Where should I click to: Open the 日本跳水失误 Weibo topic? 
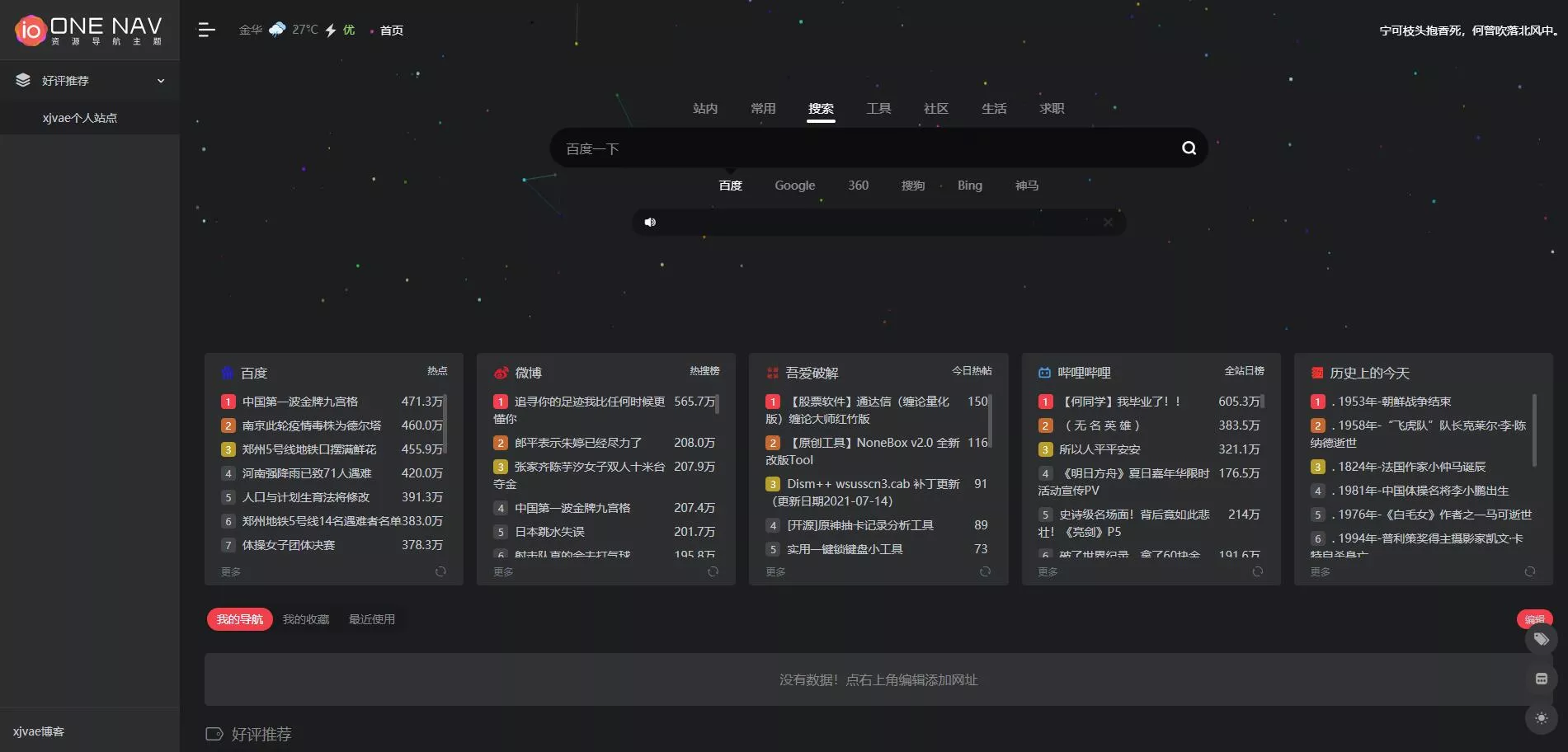549,532
